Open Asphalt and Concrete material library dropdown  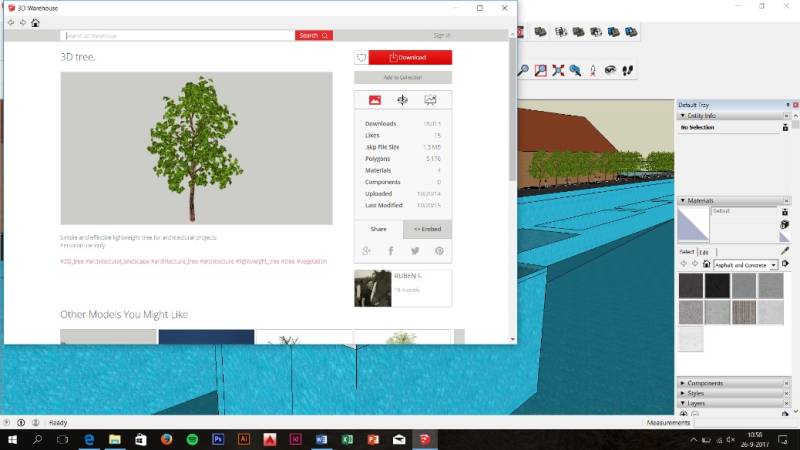[x=773, y=265]
